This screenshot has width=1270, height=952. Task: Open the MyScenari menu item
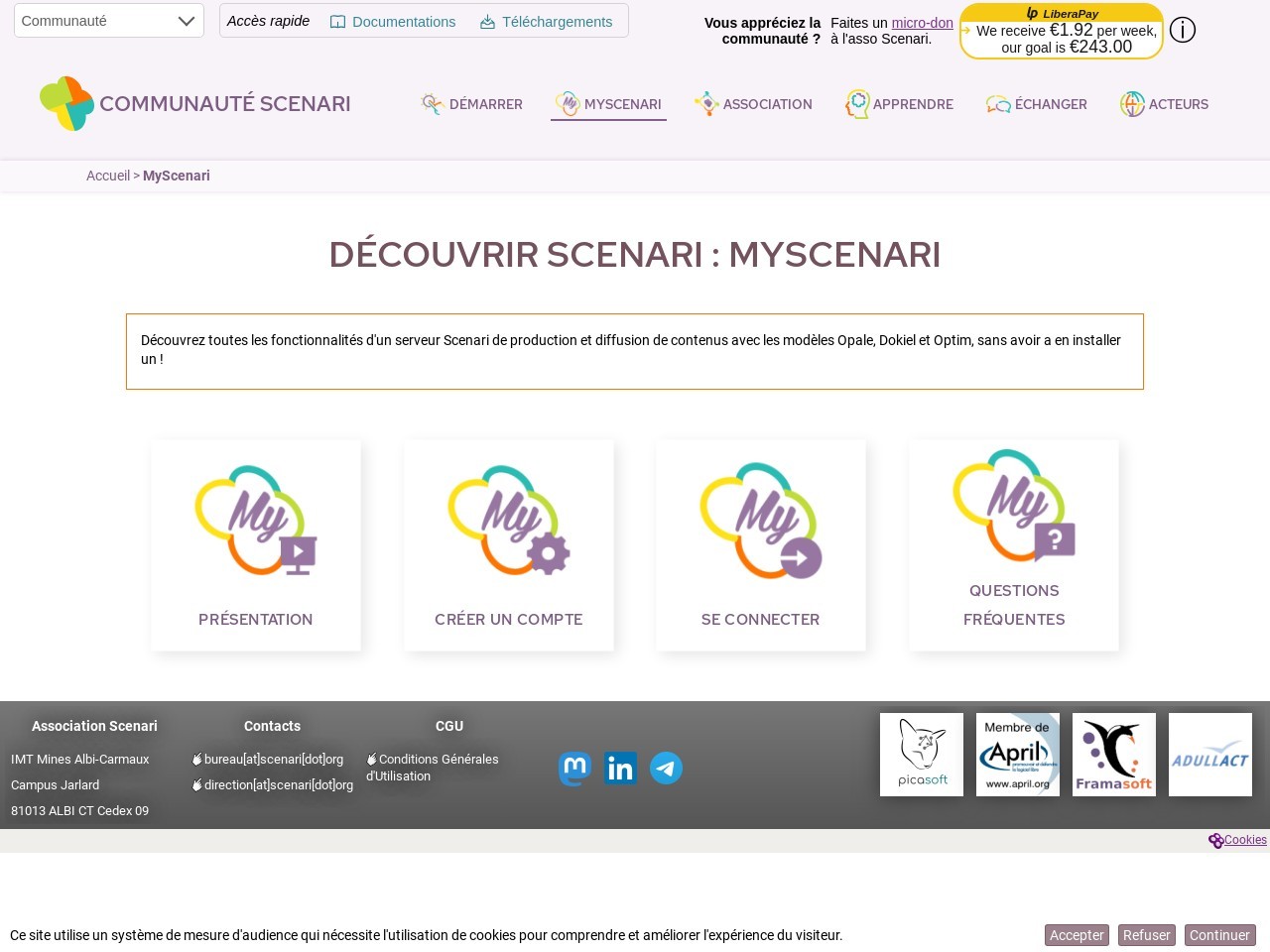tap(608, 104)
